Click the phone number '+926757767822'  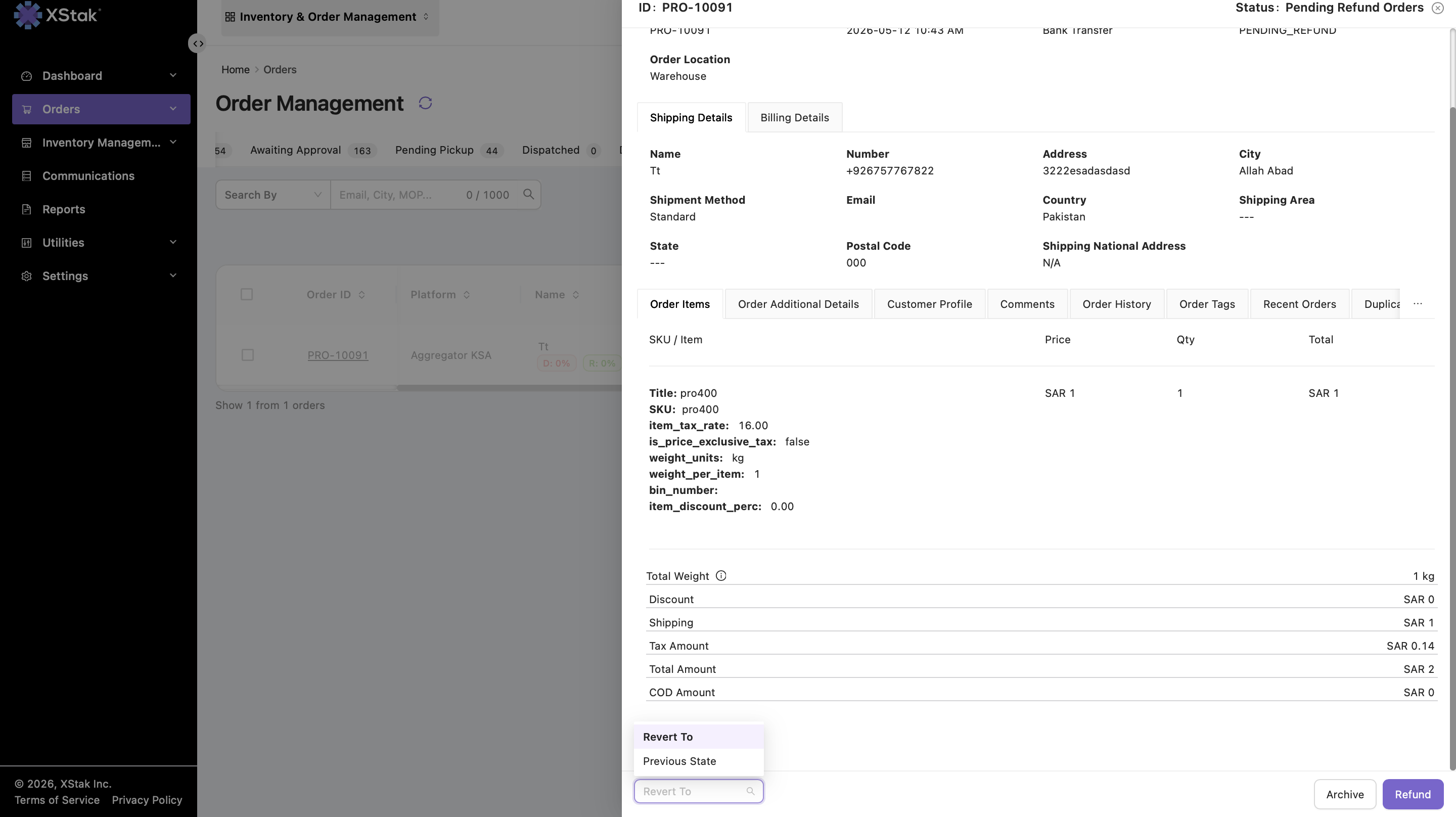890,171
